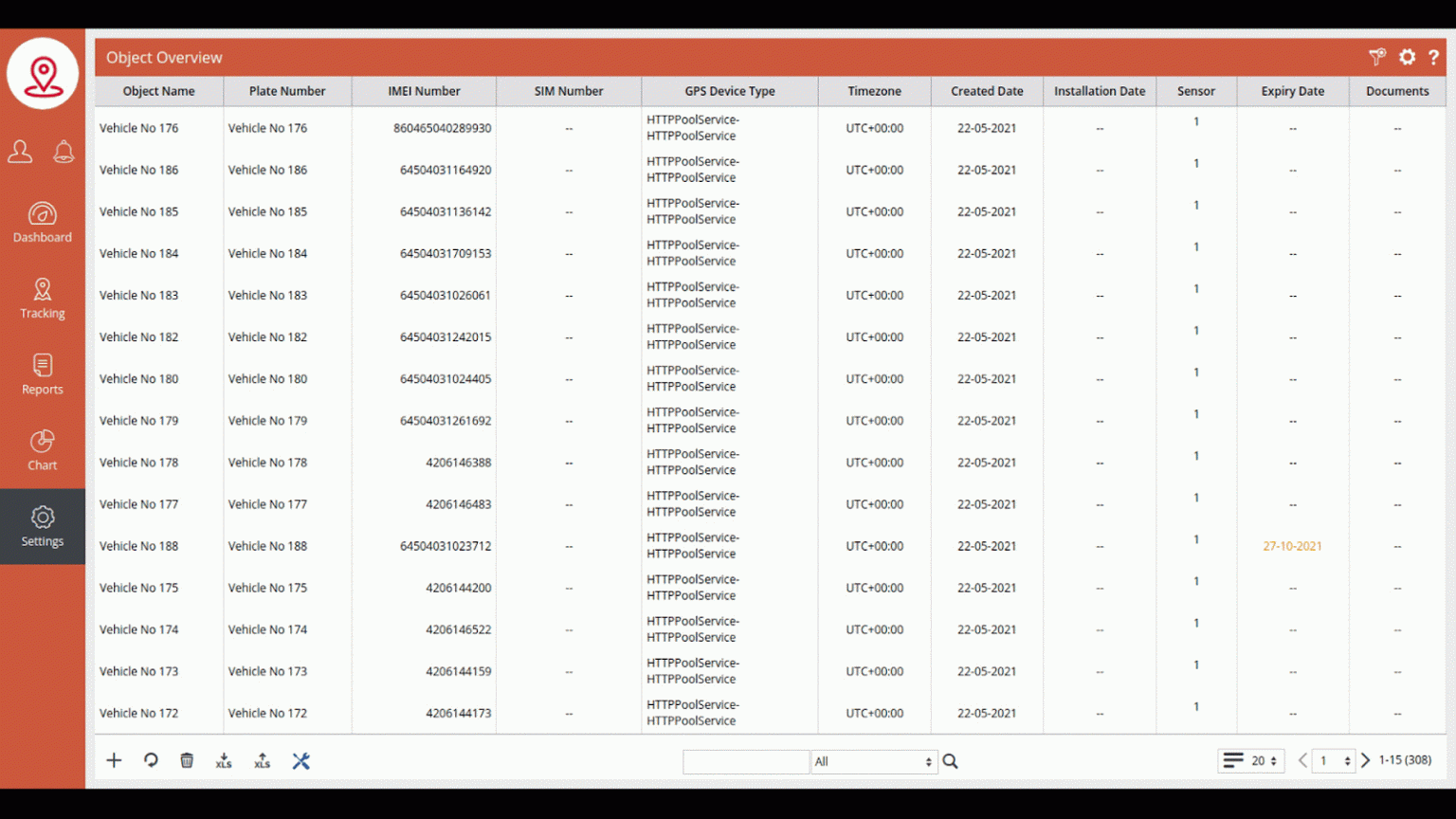Go to the Dashboard menu item
Viewport: 1456px width, 819px height.
tap(43, 223)
